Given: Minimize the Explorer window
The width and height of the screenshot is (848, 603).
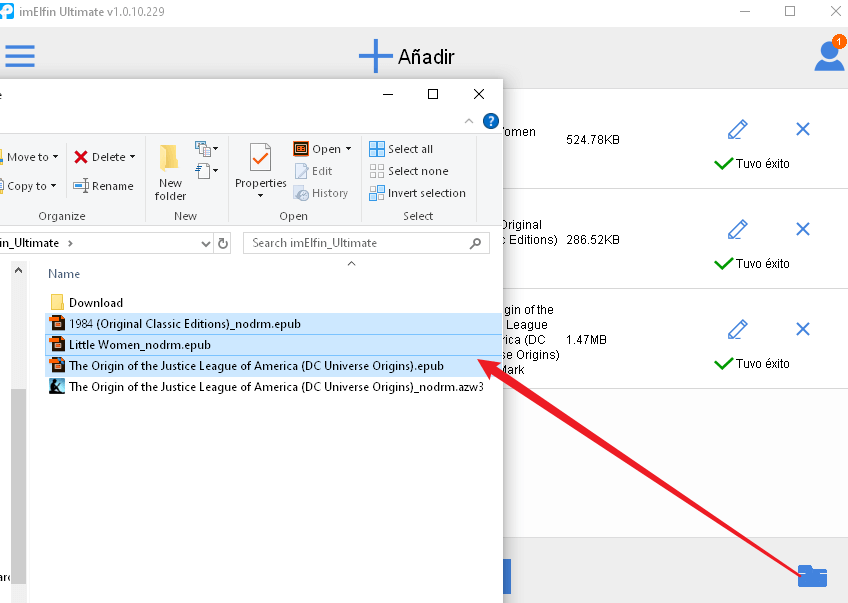Looking at the screenshot, I should pos(388,94).
